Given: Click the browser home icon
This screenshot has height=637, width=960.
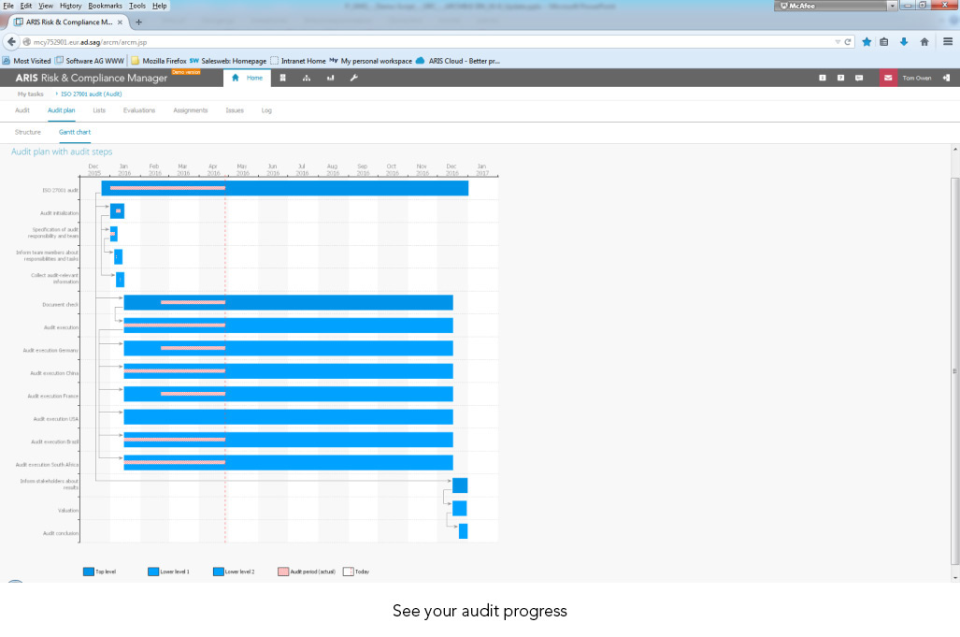Looking at the screenshot, I should pos(924,42).
